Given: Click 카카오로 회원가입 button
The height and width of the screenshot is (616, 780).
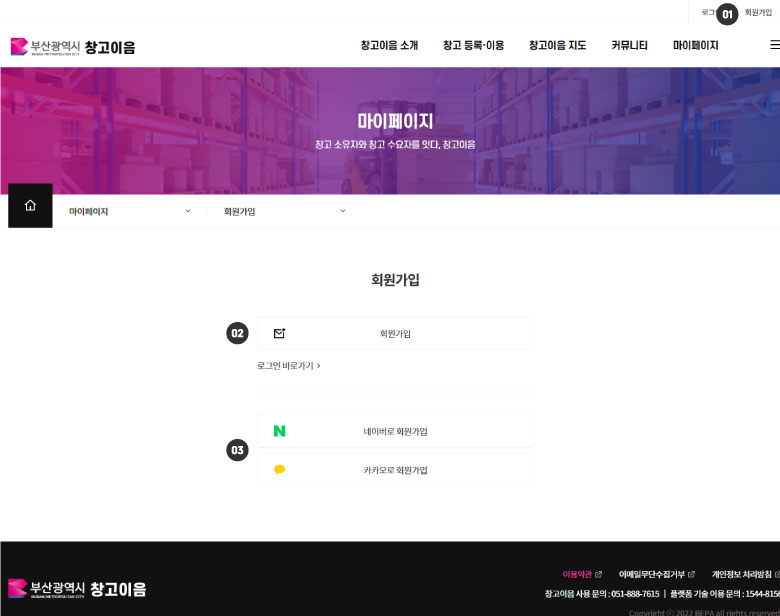Looking at the screenshot, I should 395,470.
